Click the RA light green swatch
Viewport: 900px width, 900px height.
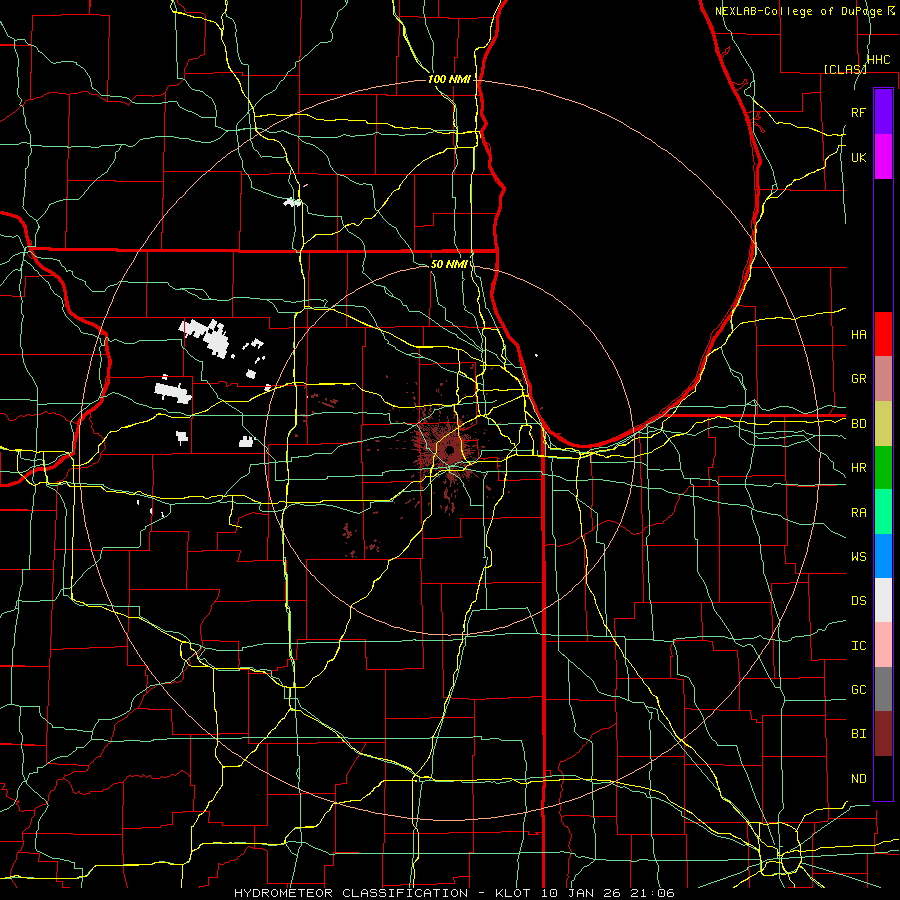[883, 512]
